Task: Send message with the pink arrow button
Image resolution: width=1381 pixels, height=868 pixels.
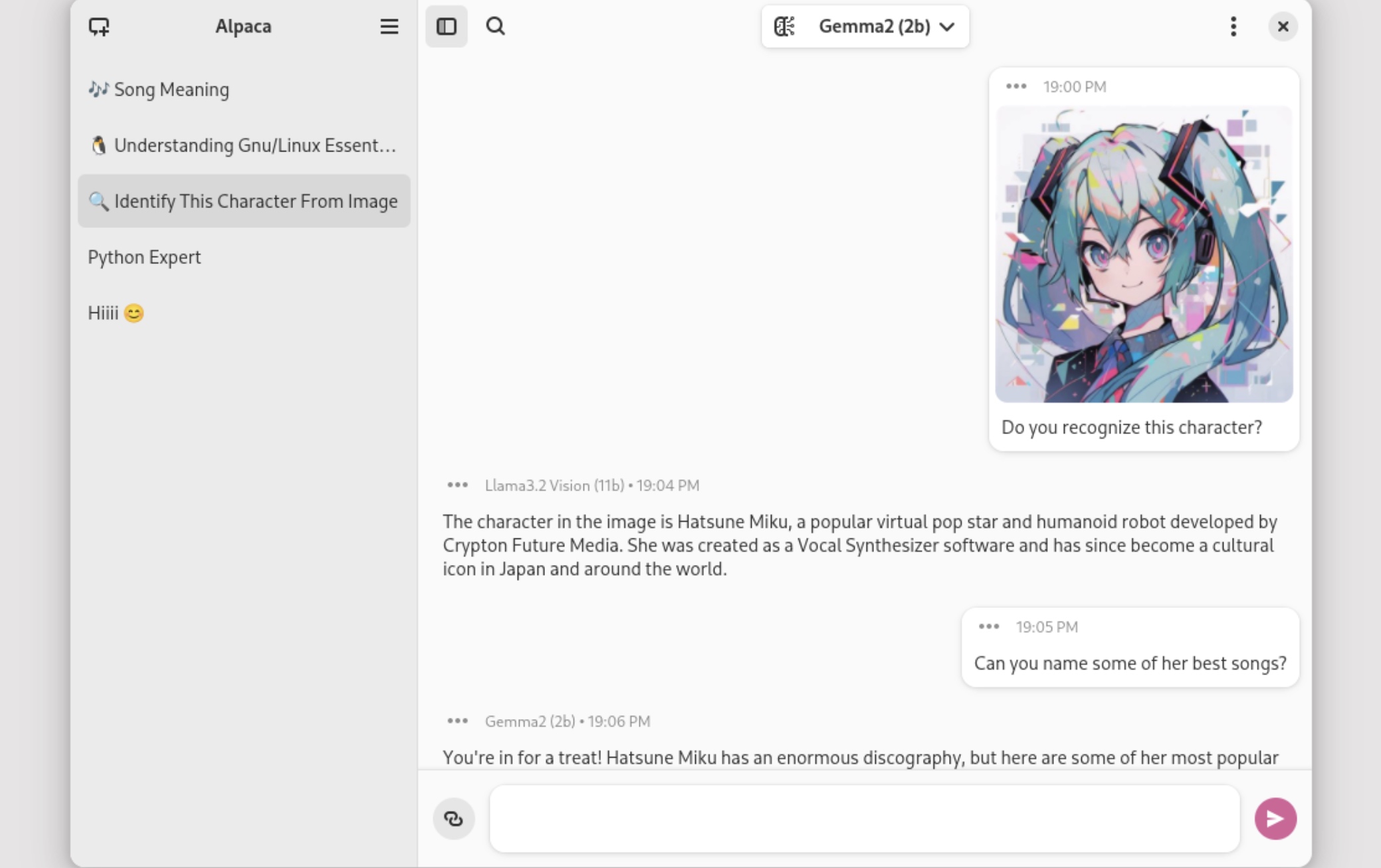Action: pos(1275,819)
